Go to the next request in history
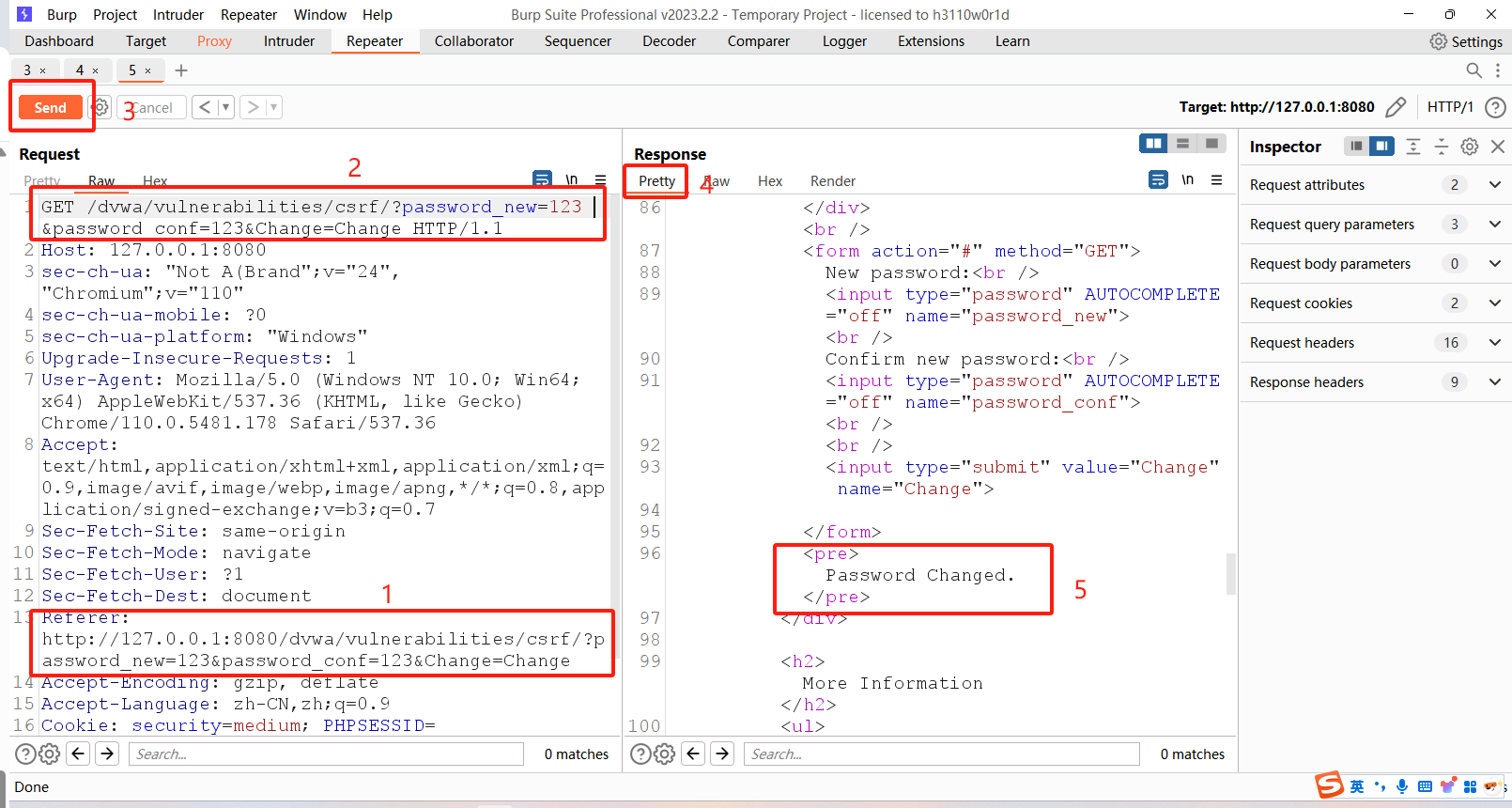The width and height of the screenshot is (1512, 808). (253, 107)
